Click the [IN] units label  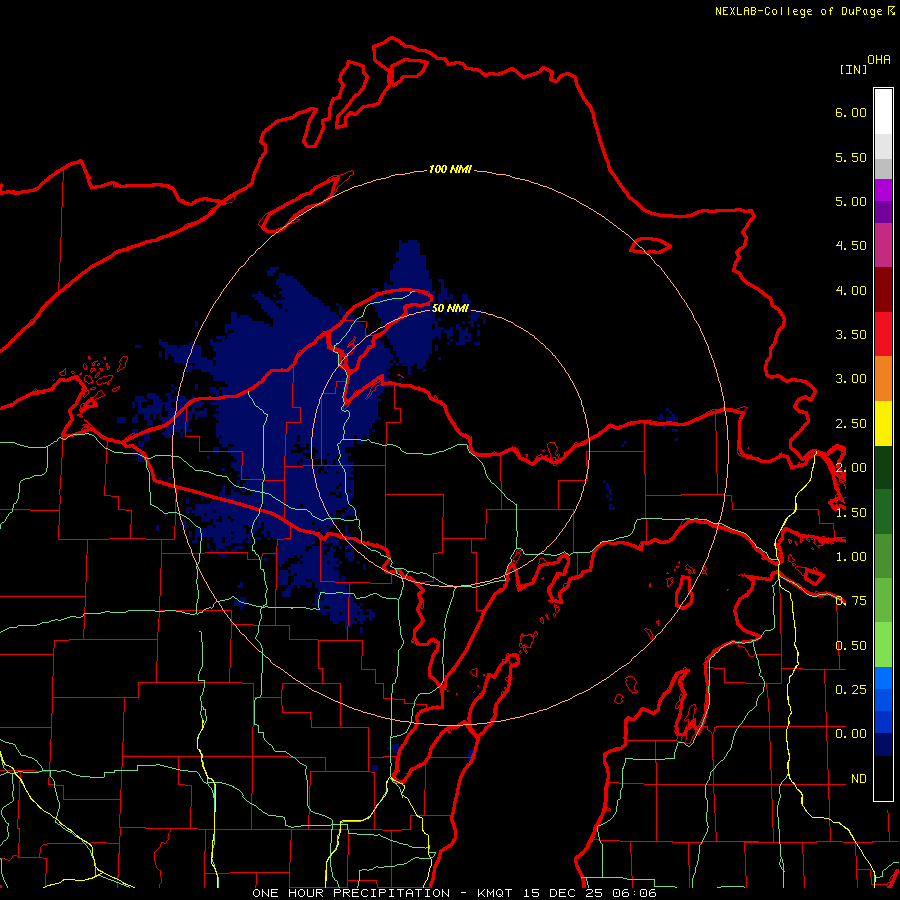click(853, 69)
